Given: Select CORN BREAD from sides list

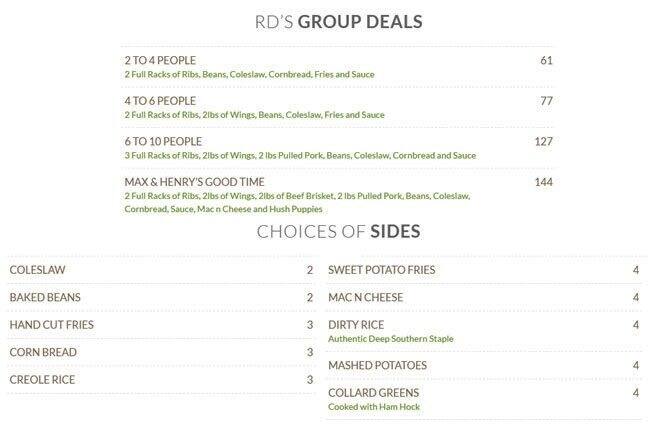Looking at the screenshot, I should click(x=43, y=352).
